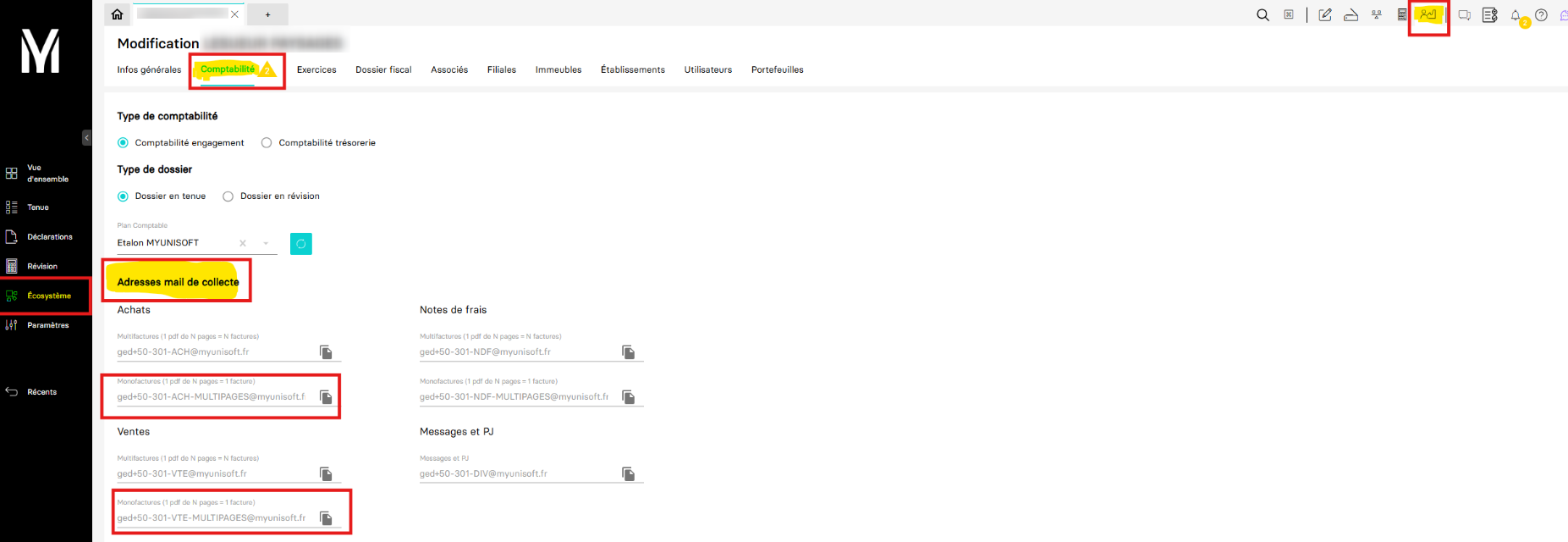Open the notifications bell icon
This screenshot has height=542, width=1568.
(x=1516, y=15)
